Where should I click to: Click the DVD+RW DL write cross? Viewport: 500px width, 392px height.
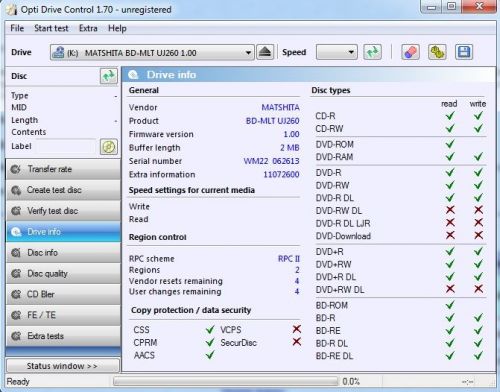pos(479,289)
